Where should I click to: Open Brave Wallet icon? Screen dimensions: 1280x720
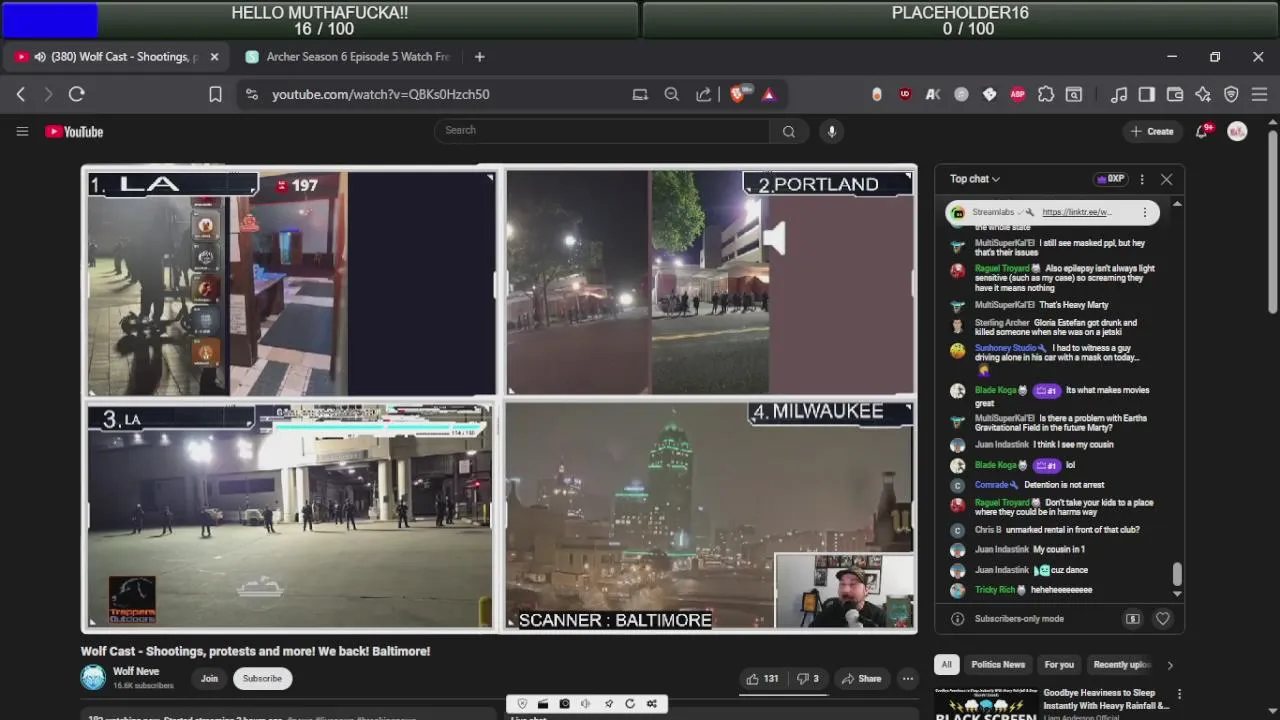tap(1175, 94)
